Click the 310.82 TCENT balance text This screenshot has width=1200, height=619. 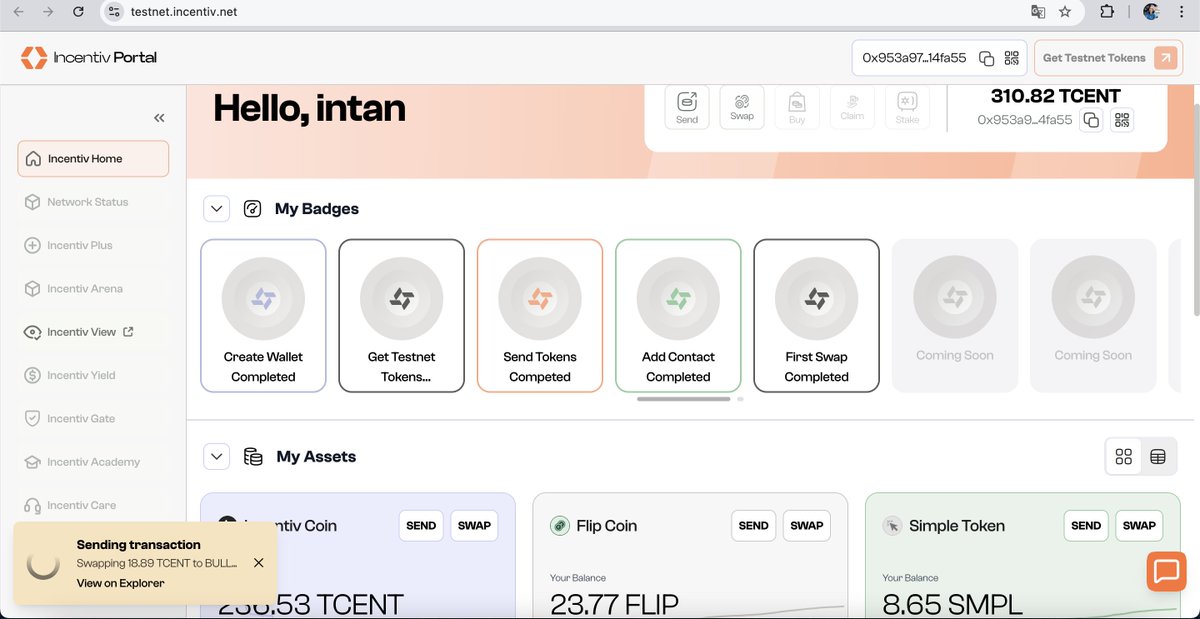click(x=1055, y=96)
